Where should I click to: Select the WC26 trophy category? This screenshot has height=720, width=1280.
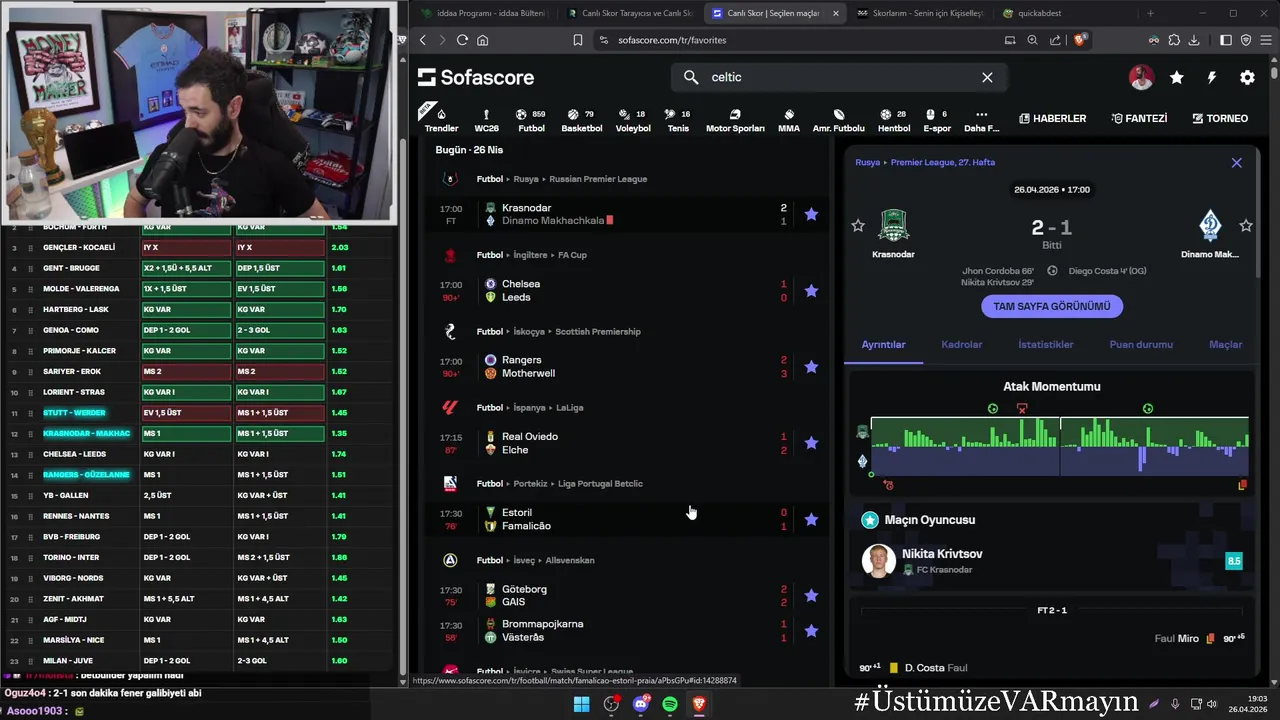click(486, 119)
